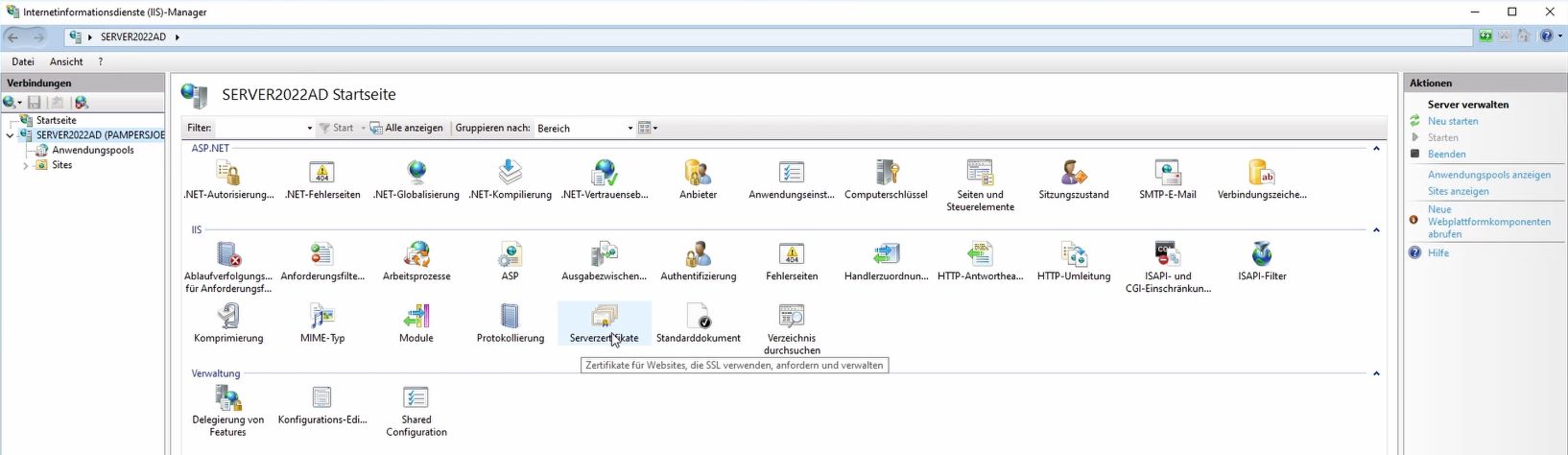Open the view mode dropdown button

[648, 128]
